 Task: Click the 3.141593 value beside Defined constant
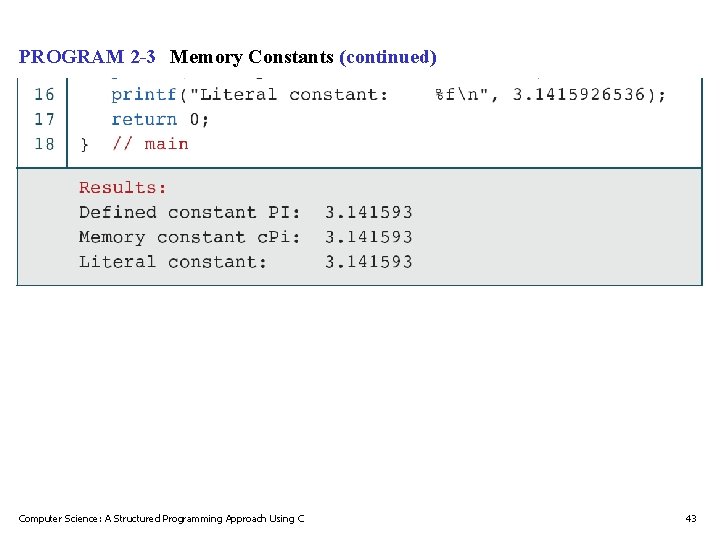[x=369, y=212]
